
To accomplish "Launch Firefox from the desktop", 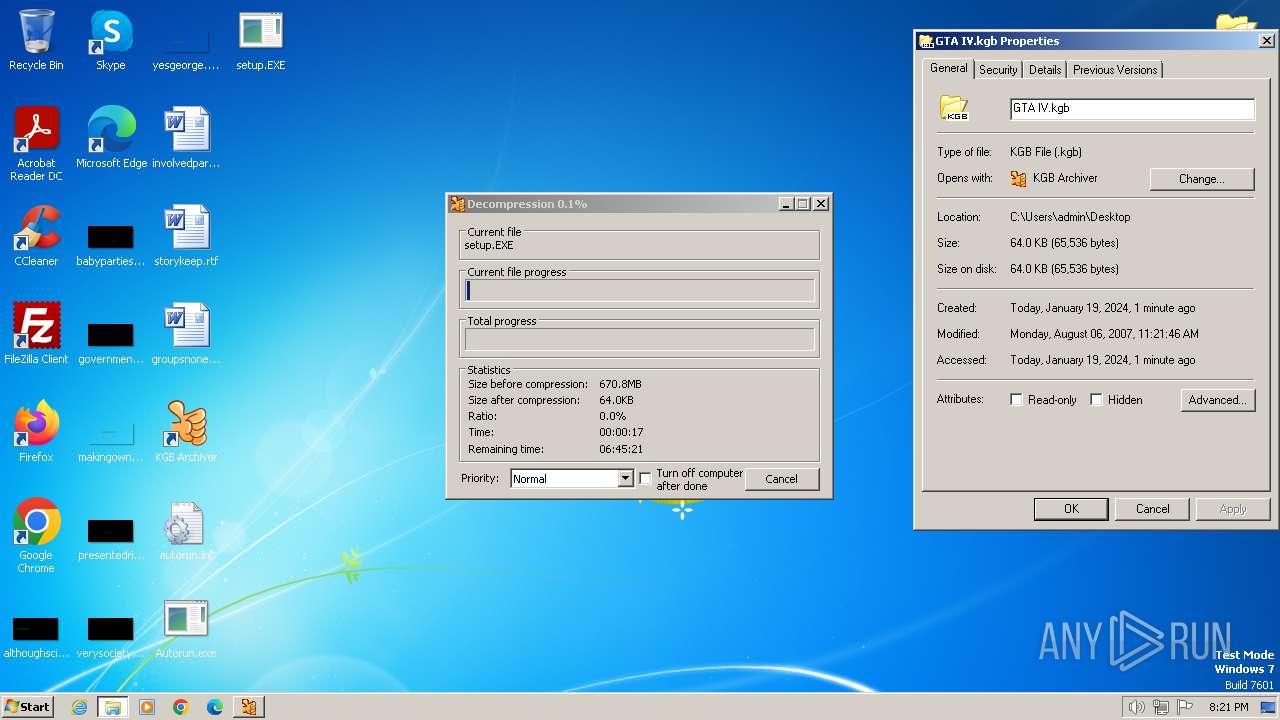I will [36, 432].
